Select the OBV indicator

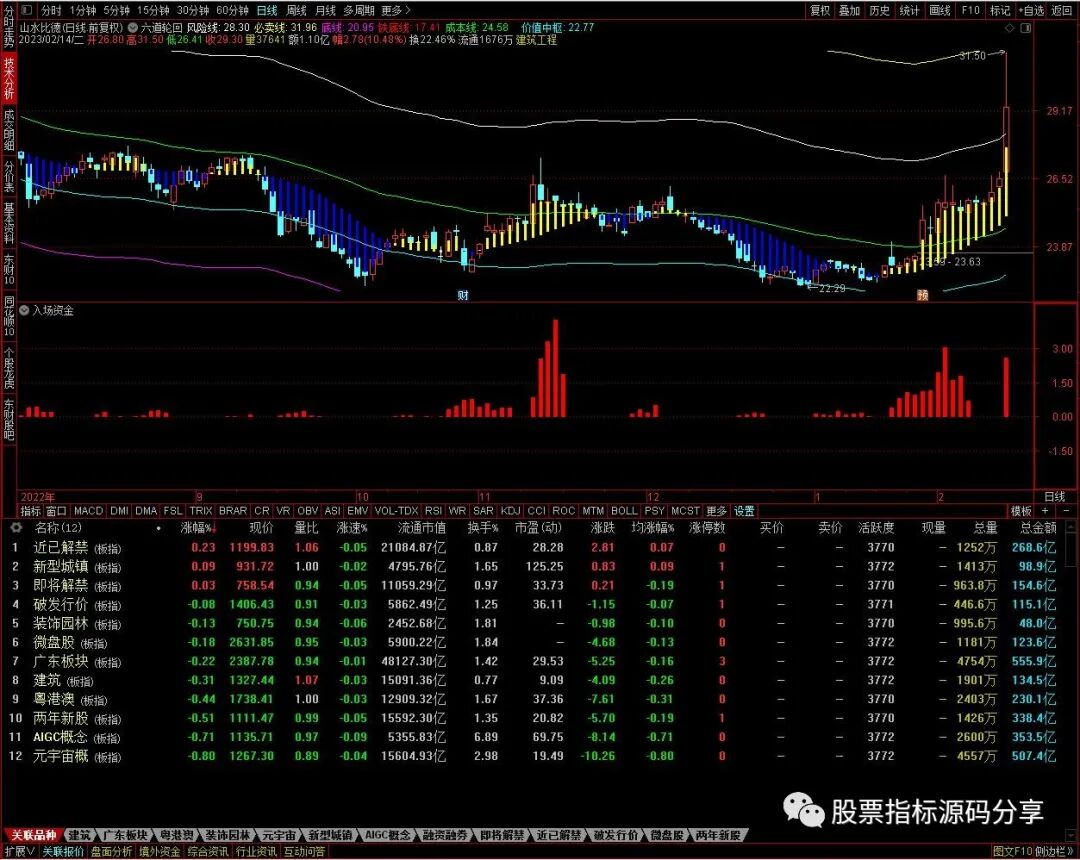(308, 511)
